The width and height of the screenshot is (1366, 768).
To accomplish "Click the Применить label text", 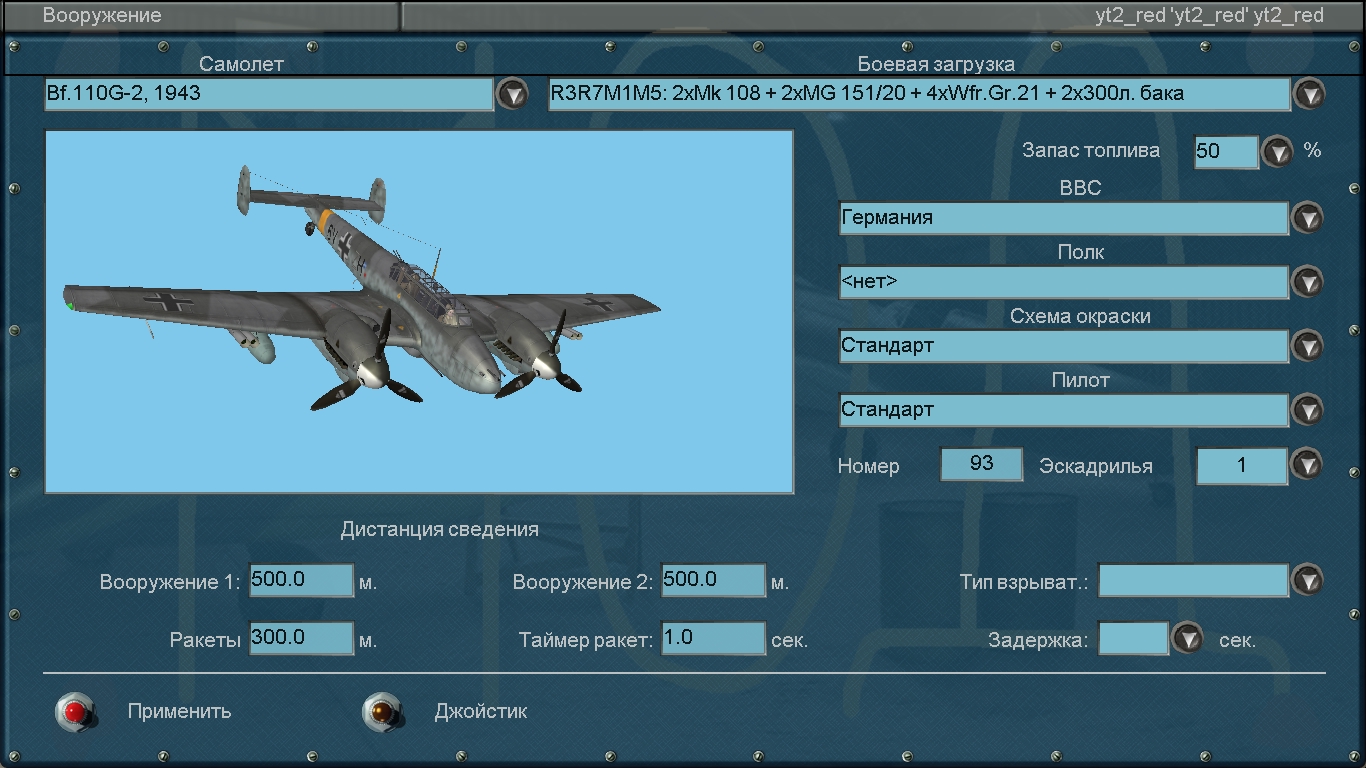I will (179, 712).
